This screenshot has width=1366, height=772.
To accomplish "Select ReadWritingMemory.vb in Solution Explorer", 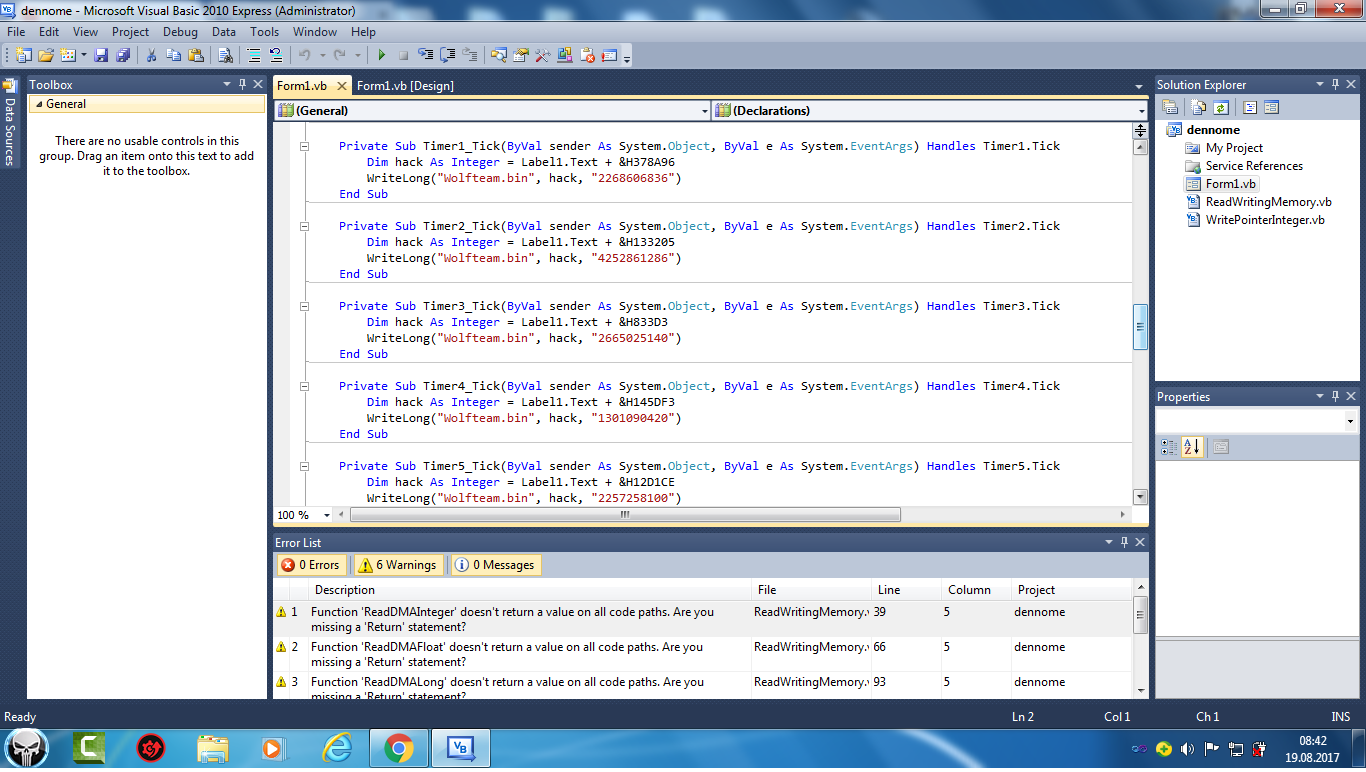I will pyautogui.click(x=1268, y=202).
